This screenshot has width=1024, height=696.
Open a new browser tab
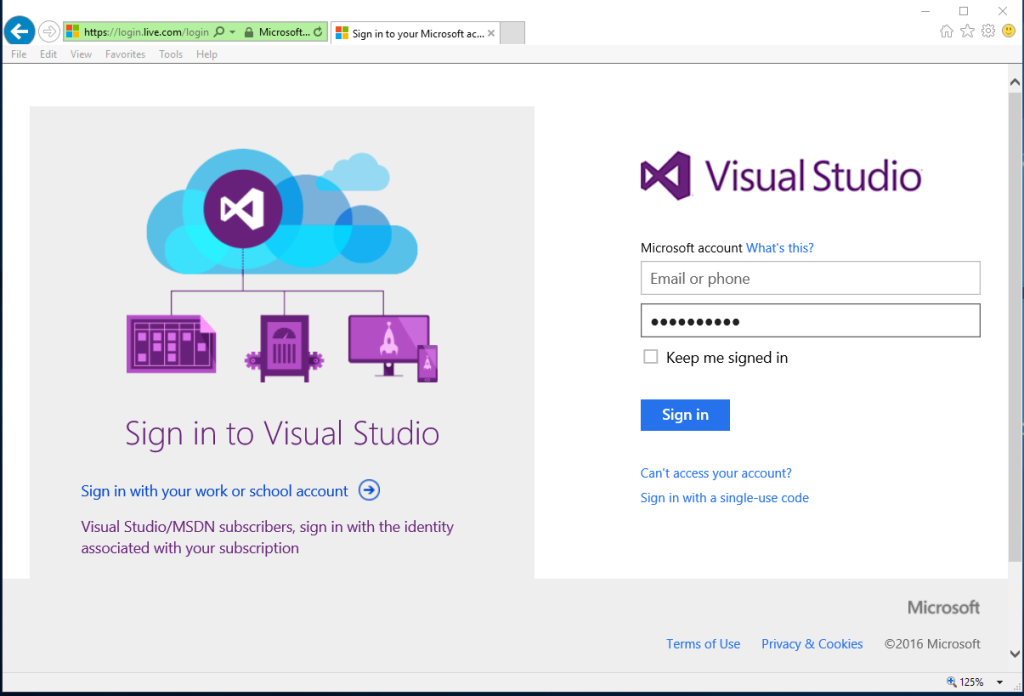(511, 32)
